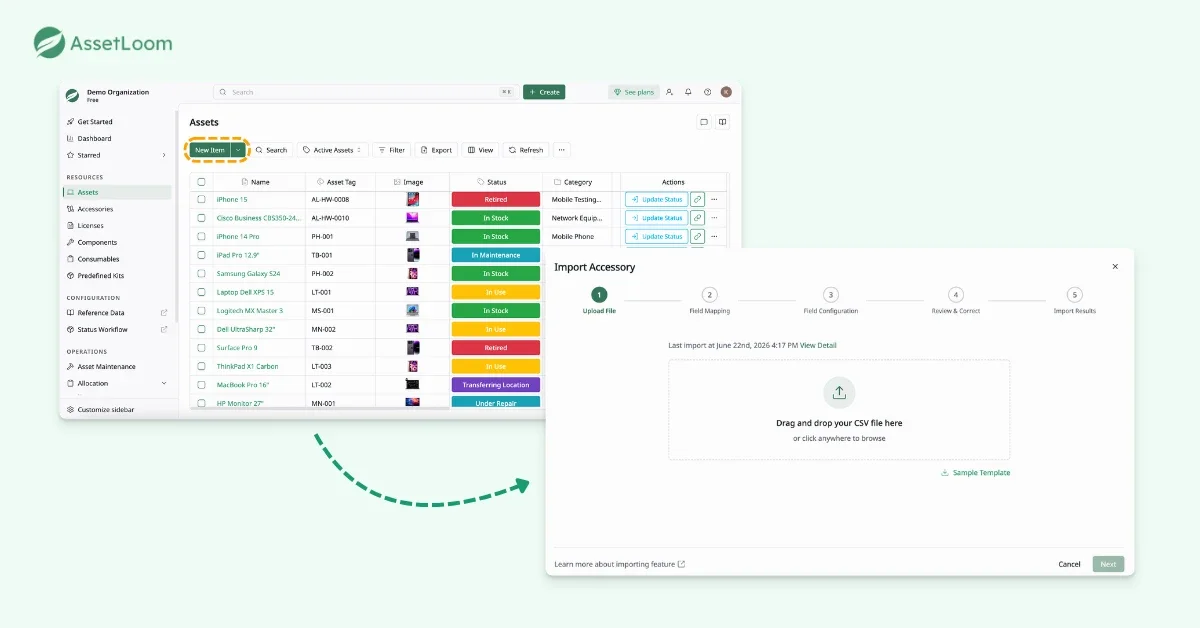Image resolution: width=1200 pixels, height=628 pixels.
Task: Check the Cisco Business row checkbox
Action: pyautogui.click(x=201, y=218)
